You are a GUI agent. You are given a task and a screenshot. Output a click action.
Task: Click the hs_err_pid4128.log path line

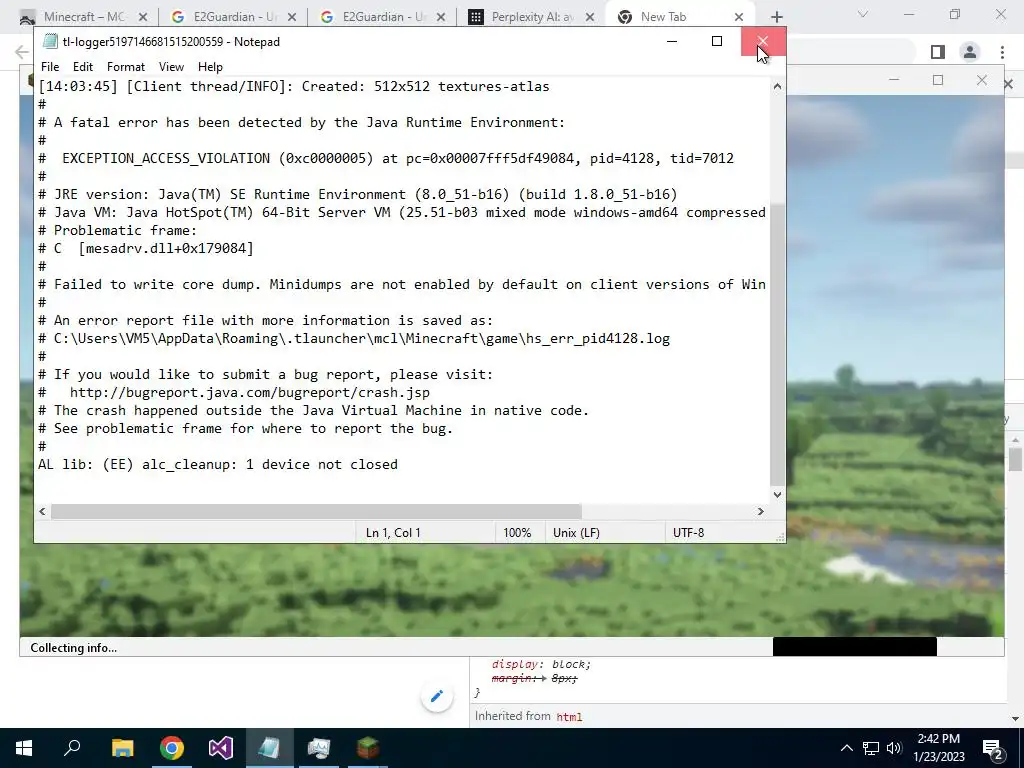[354, 338]
